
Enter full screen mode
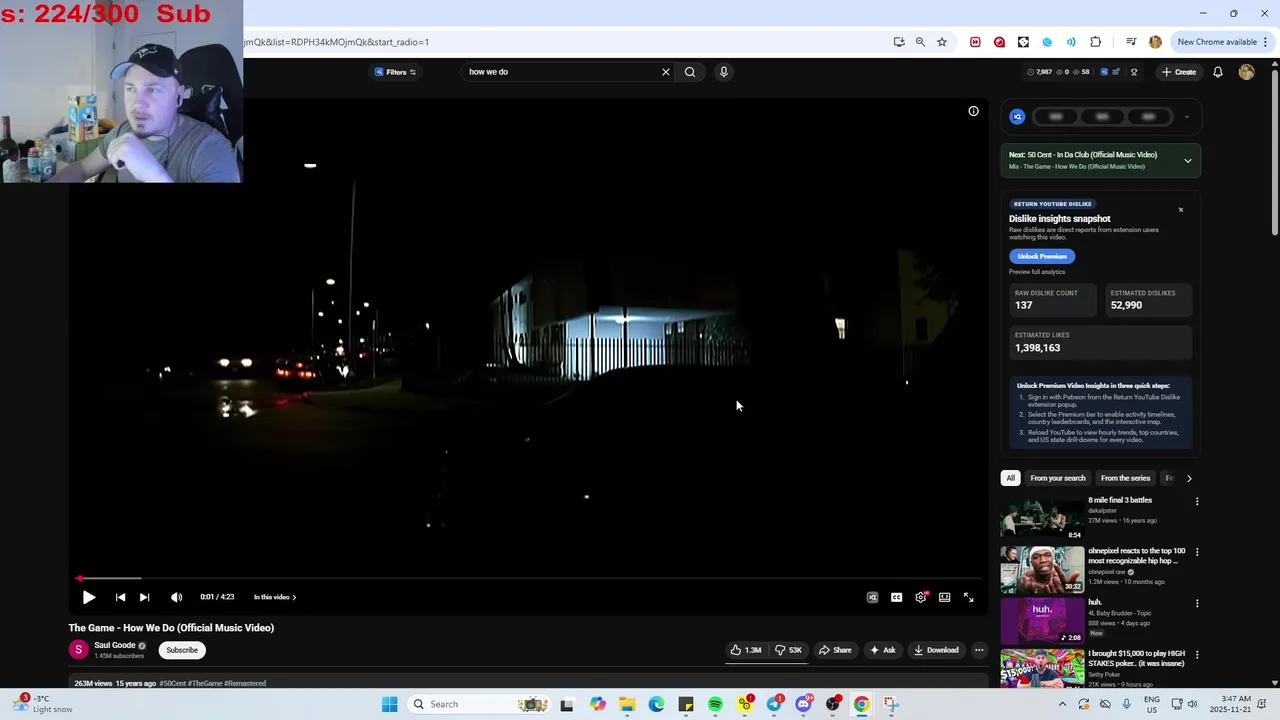point(968,597)
